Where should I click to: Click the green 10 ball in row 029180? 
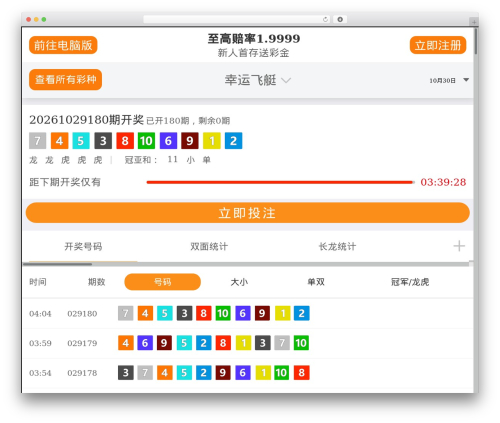click(223, 313)
